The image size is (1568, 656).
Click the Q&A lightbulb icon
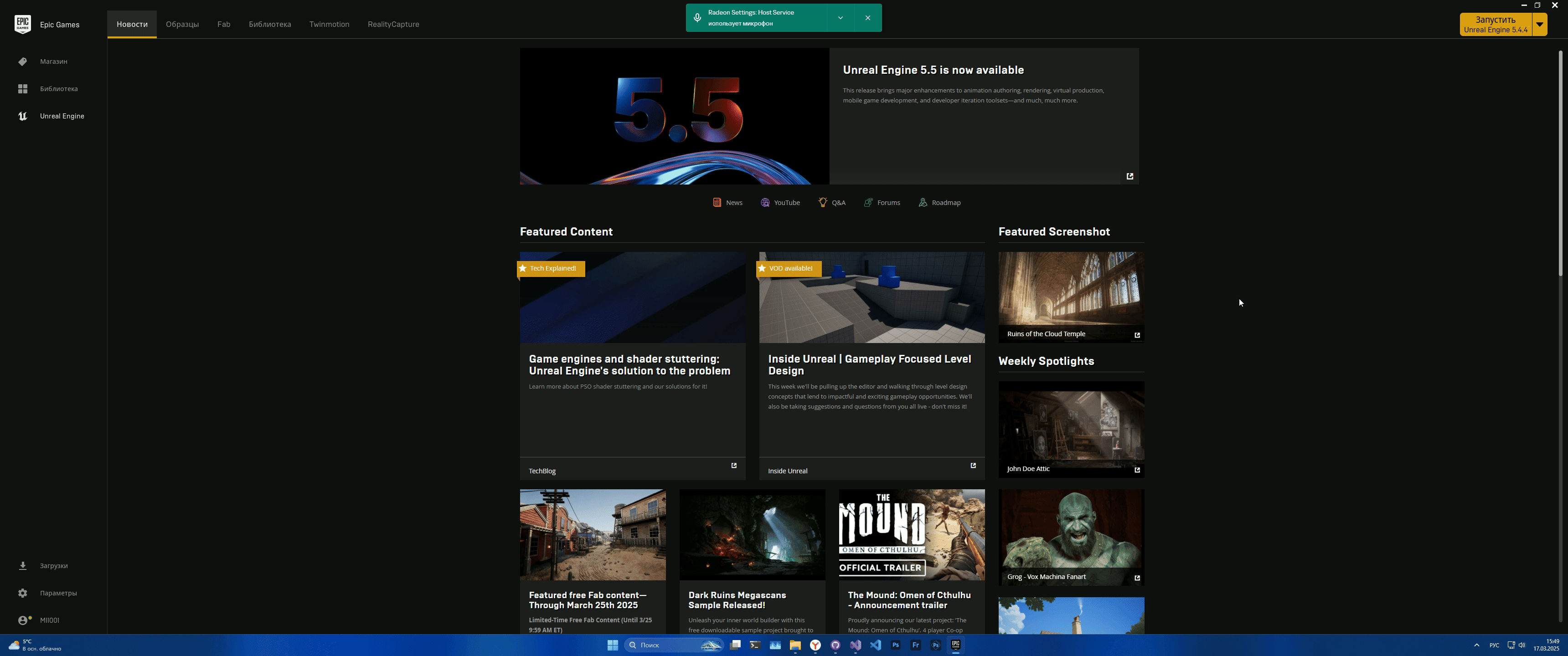[822, 203]
